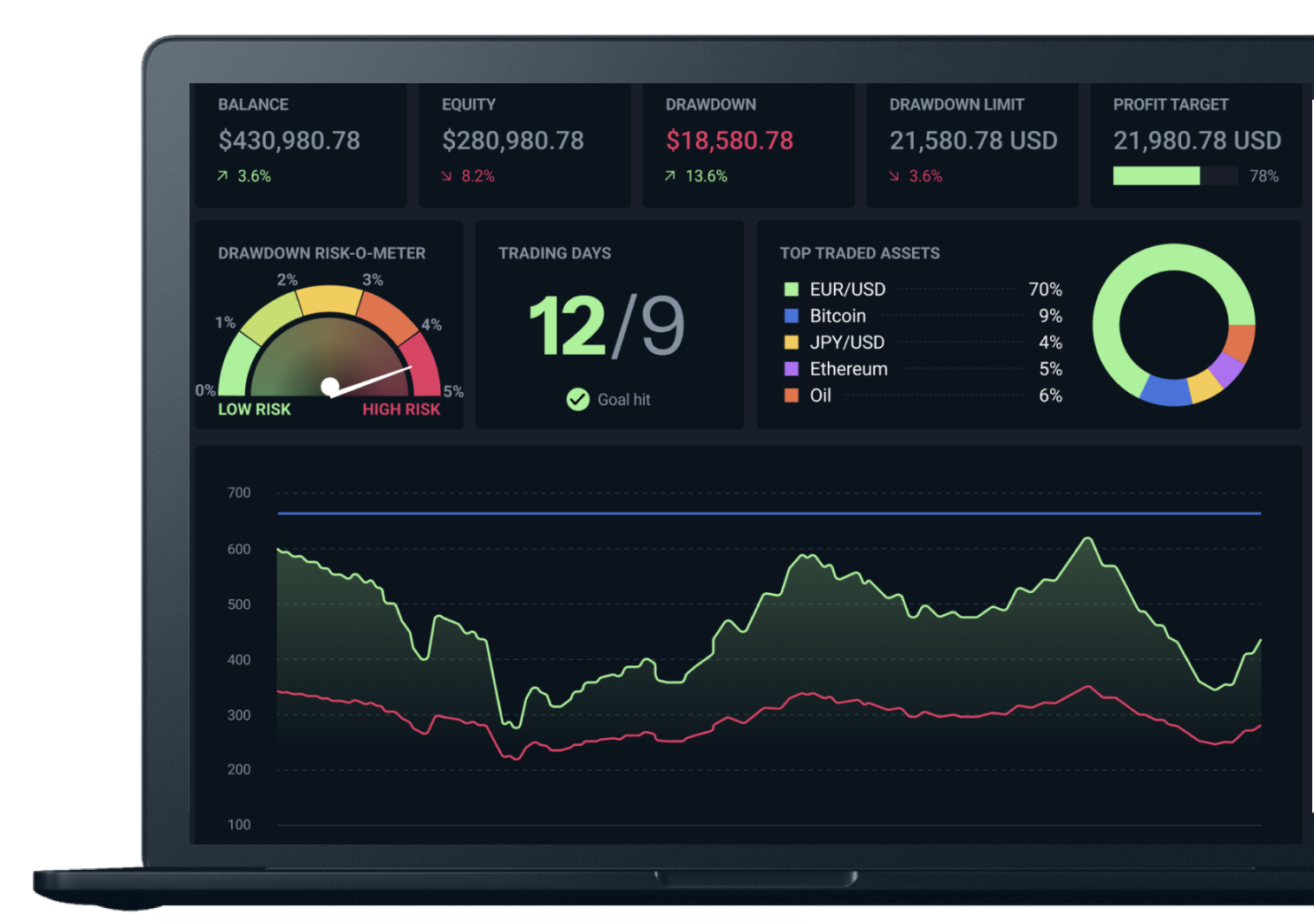
Task: Click the HIGH RISK label
Action: (x=401, y=409)
